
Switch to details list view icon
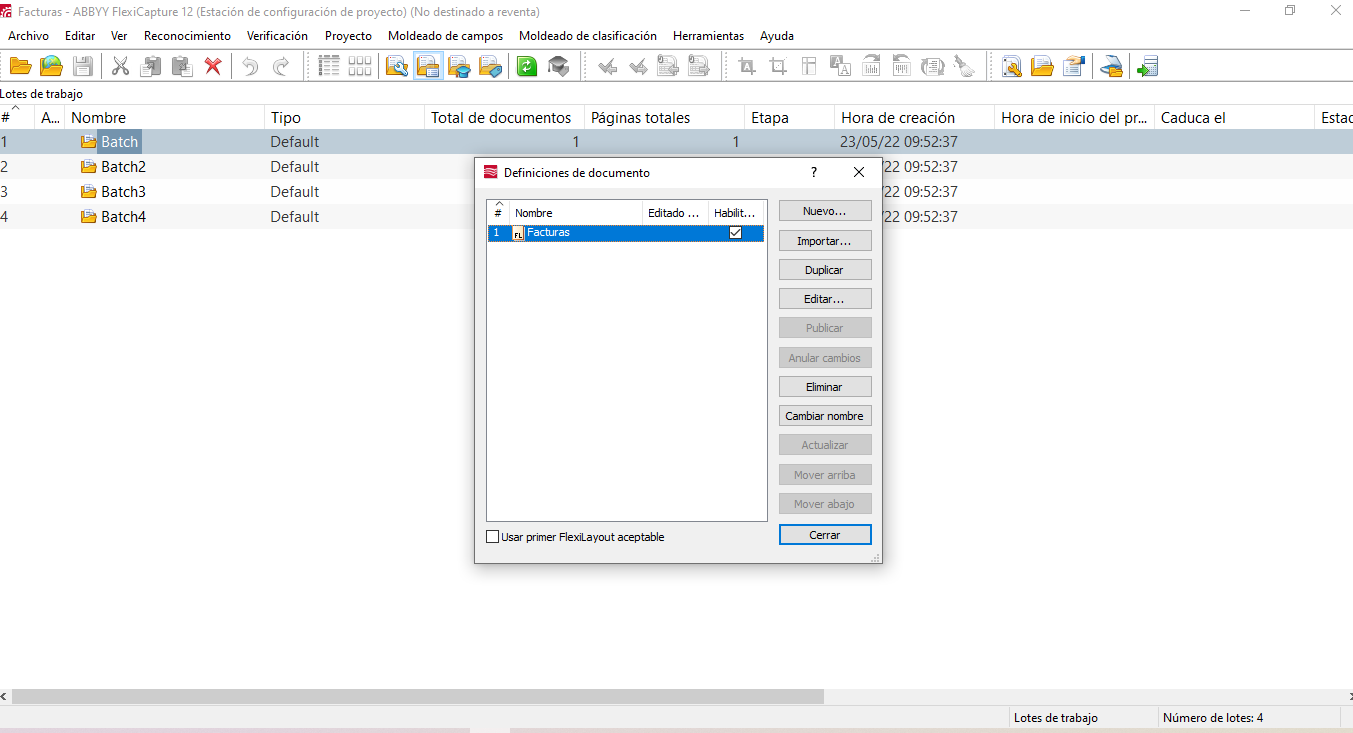coord(329,66)
